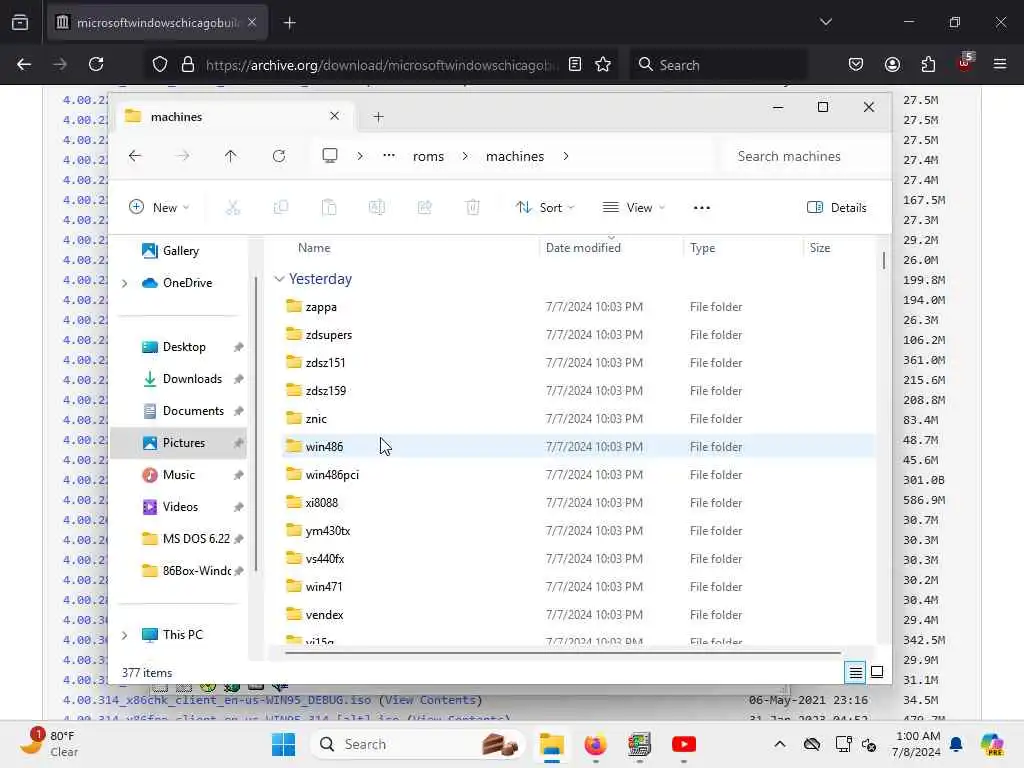
Task: Open Firefox extensions puzzle icon
Action: point(928,65)
